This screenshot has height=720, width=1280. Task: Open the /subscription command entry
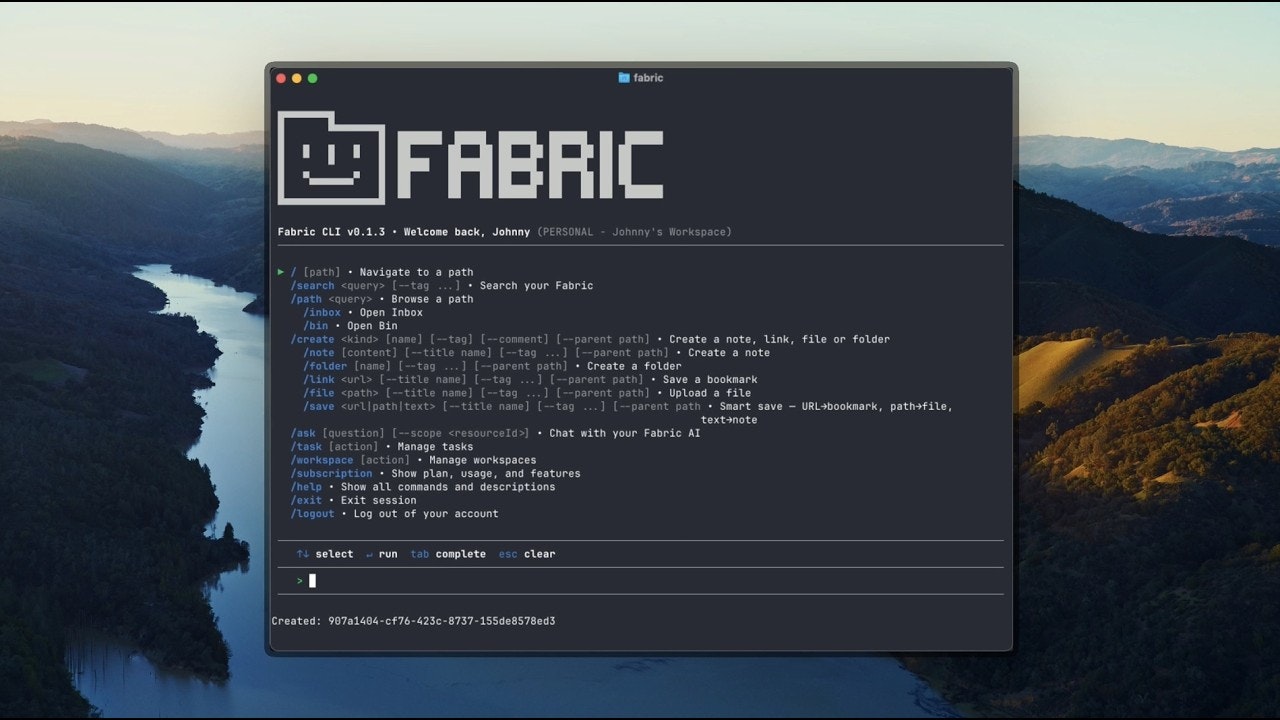pyautogui.click(x=435, y=474)
